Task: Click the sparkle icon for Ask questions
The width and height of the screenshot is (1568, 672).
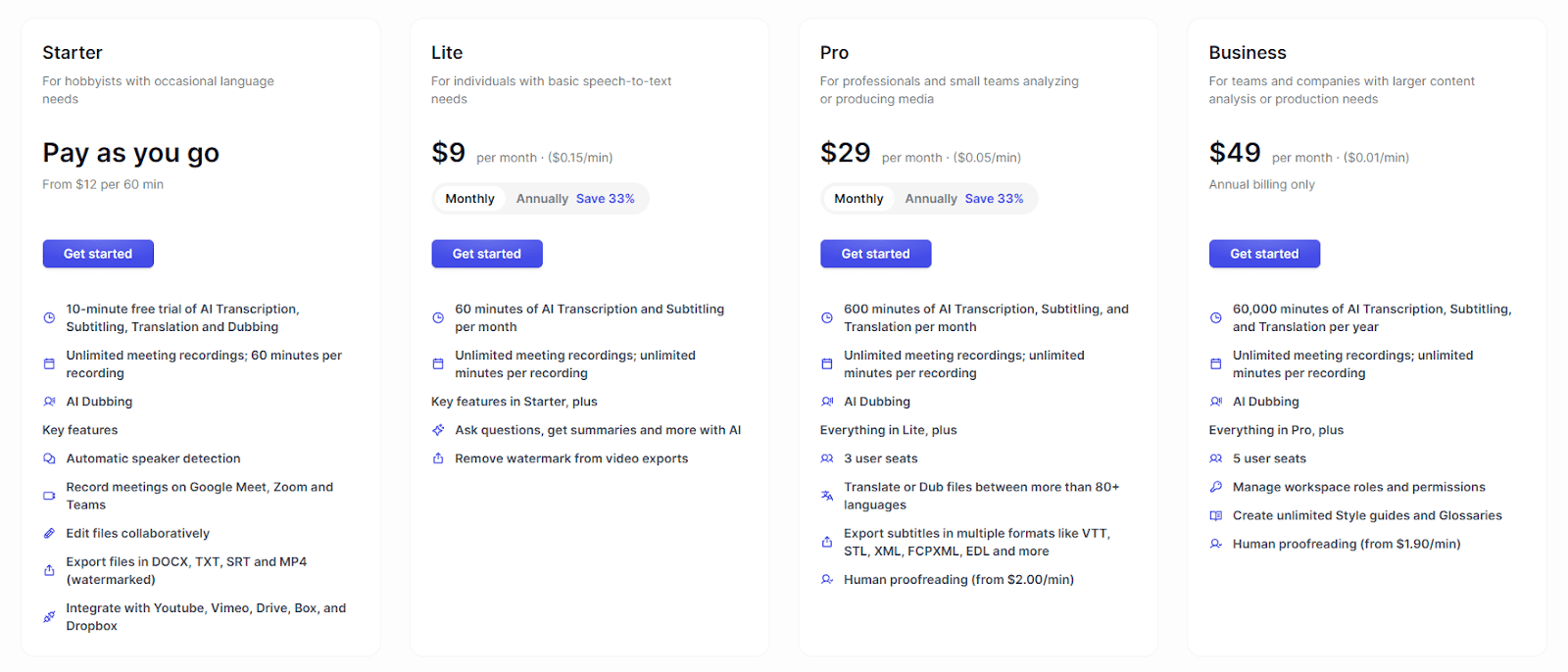Action: pyautogui.click(x=438, y=430)
